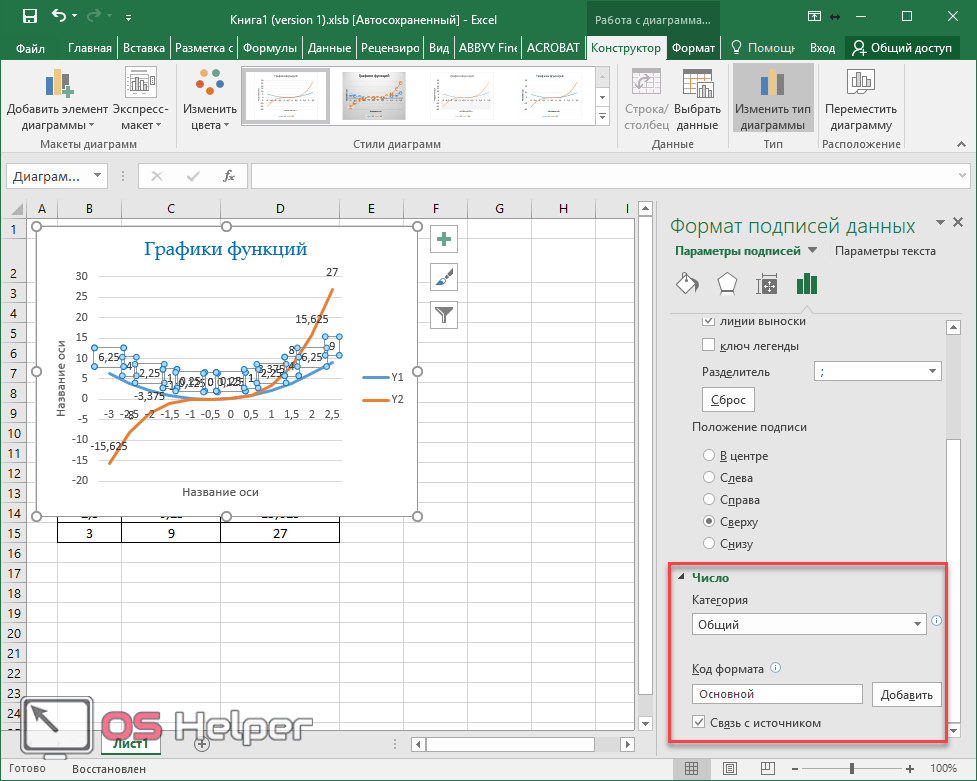Select the Fill & Line paint bucket icon
977x781 pixels.
pos(687,285)
